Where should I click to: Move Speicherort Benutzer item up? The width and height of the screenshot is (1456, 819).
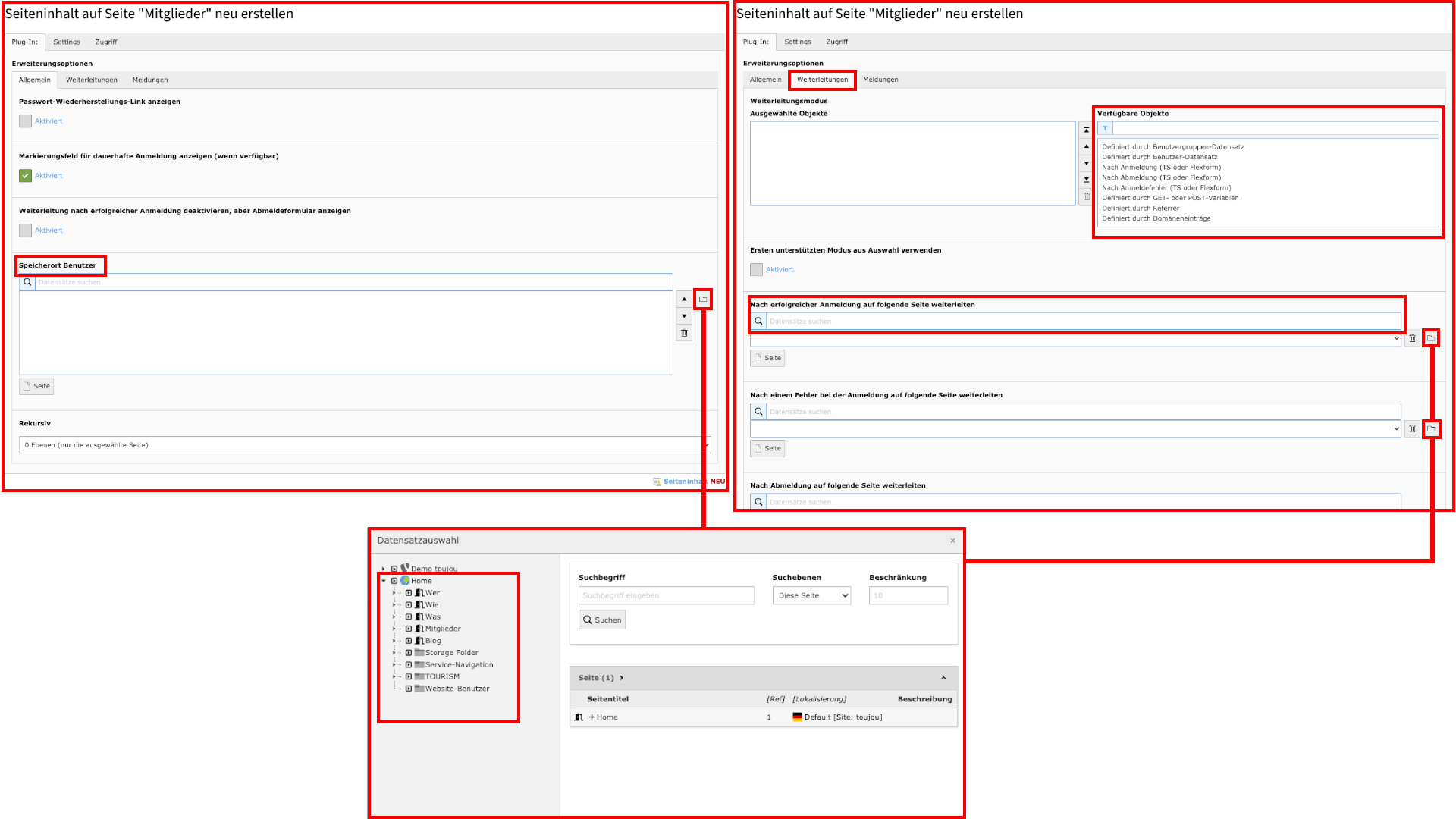[x=684, y=300]
